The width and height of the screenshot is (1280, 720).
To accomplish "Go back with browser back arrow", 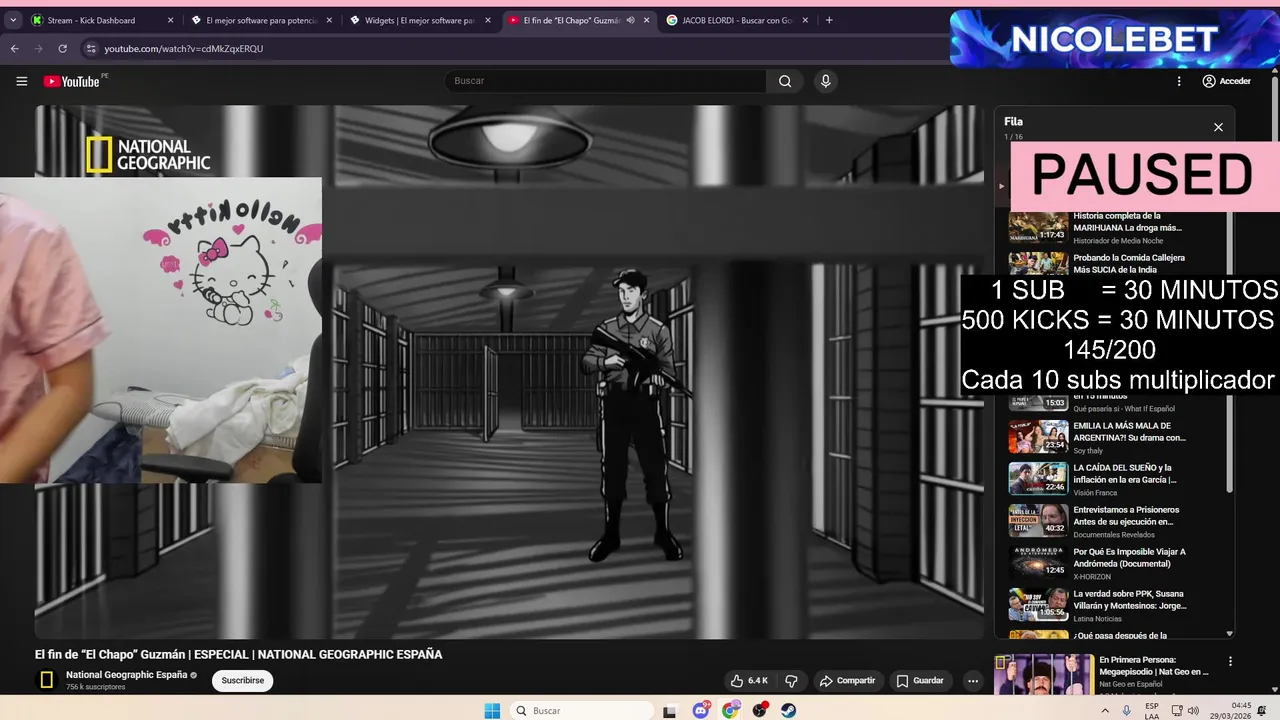I will 15,48.
